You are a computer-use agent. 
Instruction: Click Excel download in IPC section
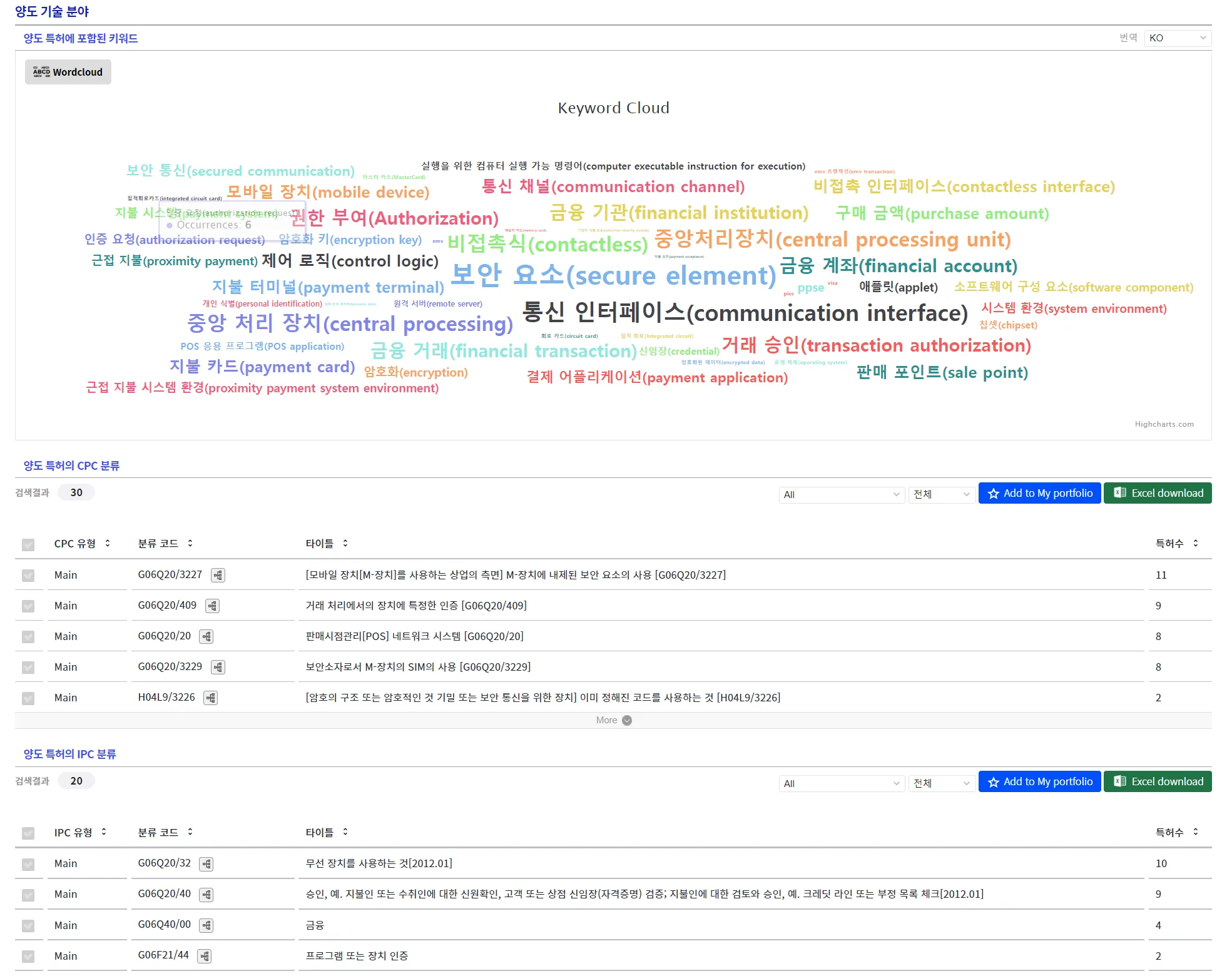[x=1157, y=781]
